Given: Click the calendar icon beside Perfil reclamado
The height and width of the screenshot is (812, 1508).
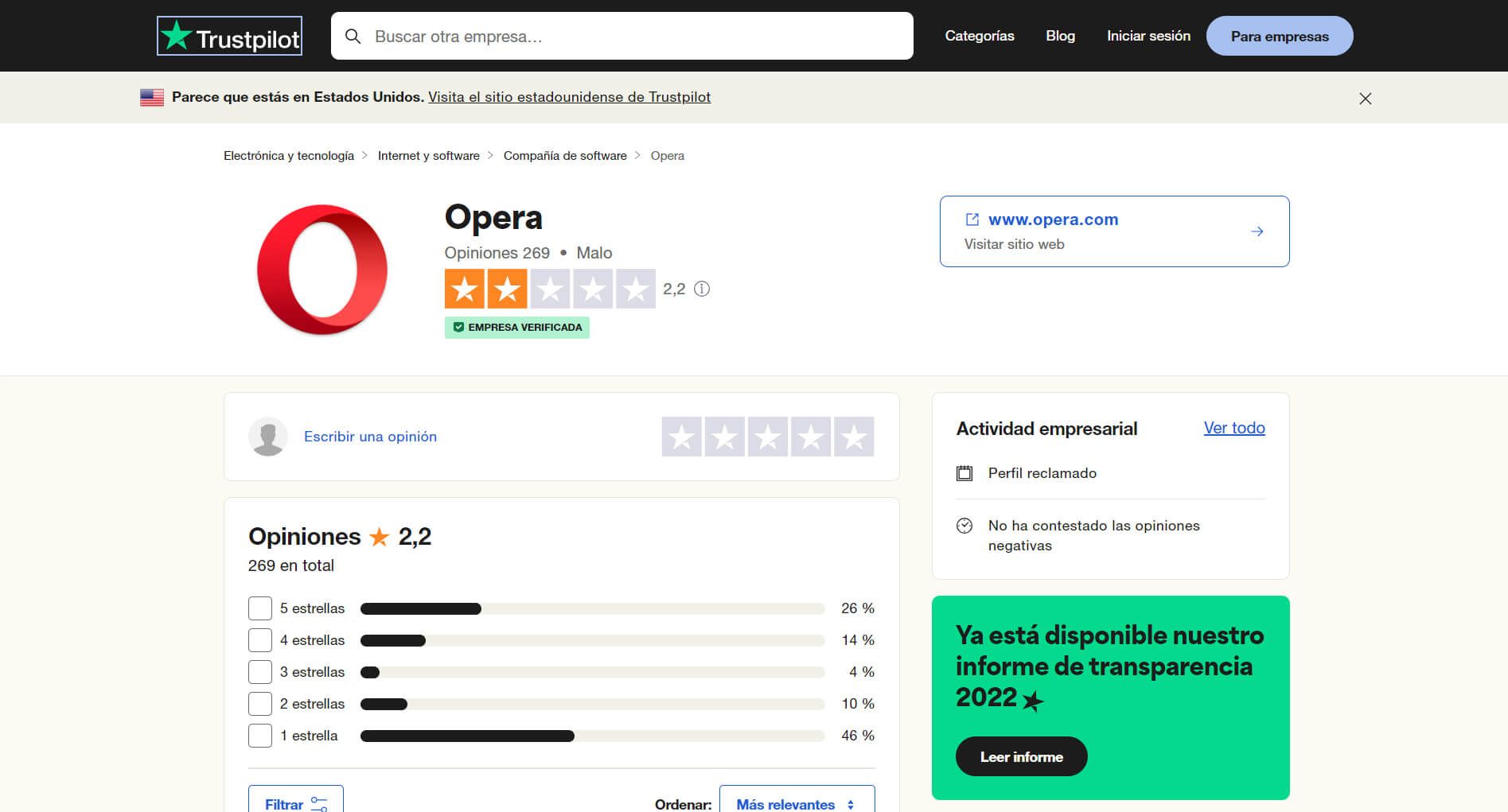Looking at the screenshot, I should point(964,473).
